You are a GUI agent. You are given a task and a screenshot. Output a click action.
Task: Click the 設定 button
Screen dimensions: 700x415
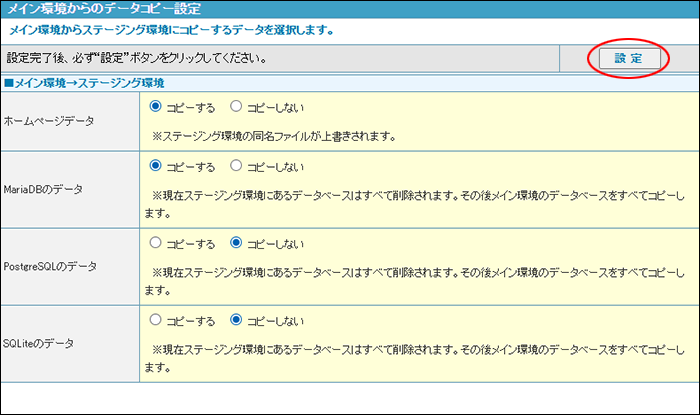point(628,59)
